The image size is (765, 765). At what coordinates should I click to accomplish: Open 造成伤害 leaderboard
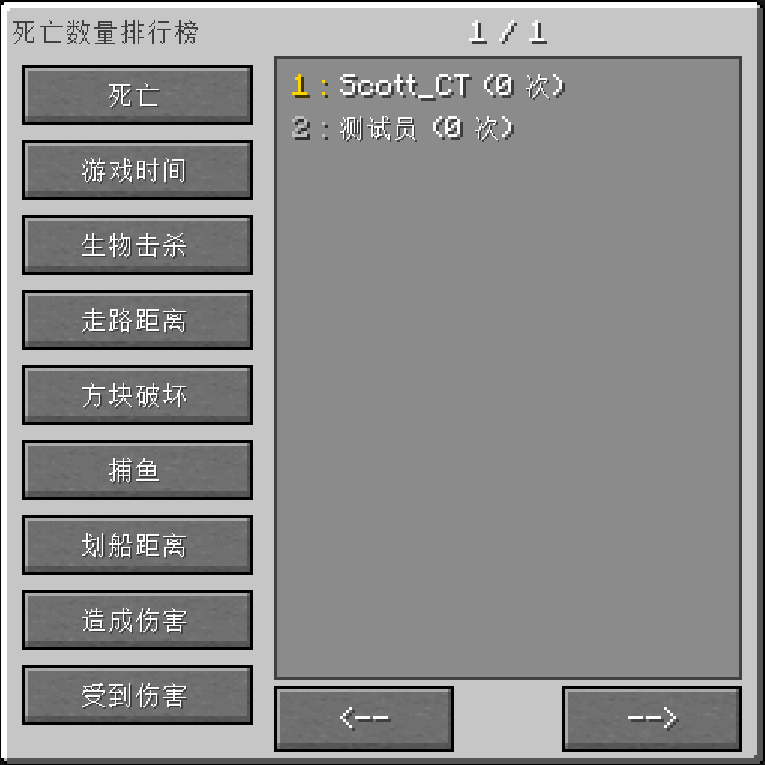point(137,620)
